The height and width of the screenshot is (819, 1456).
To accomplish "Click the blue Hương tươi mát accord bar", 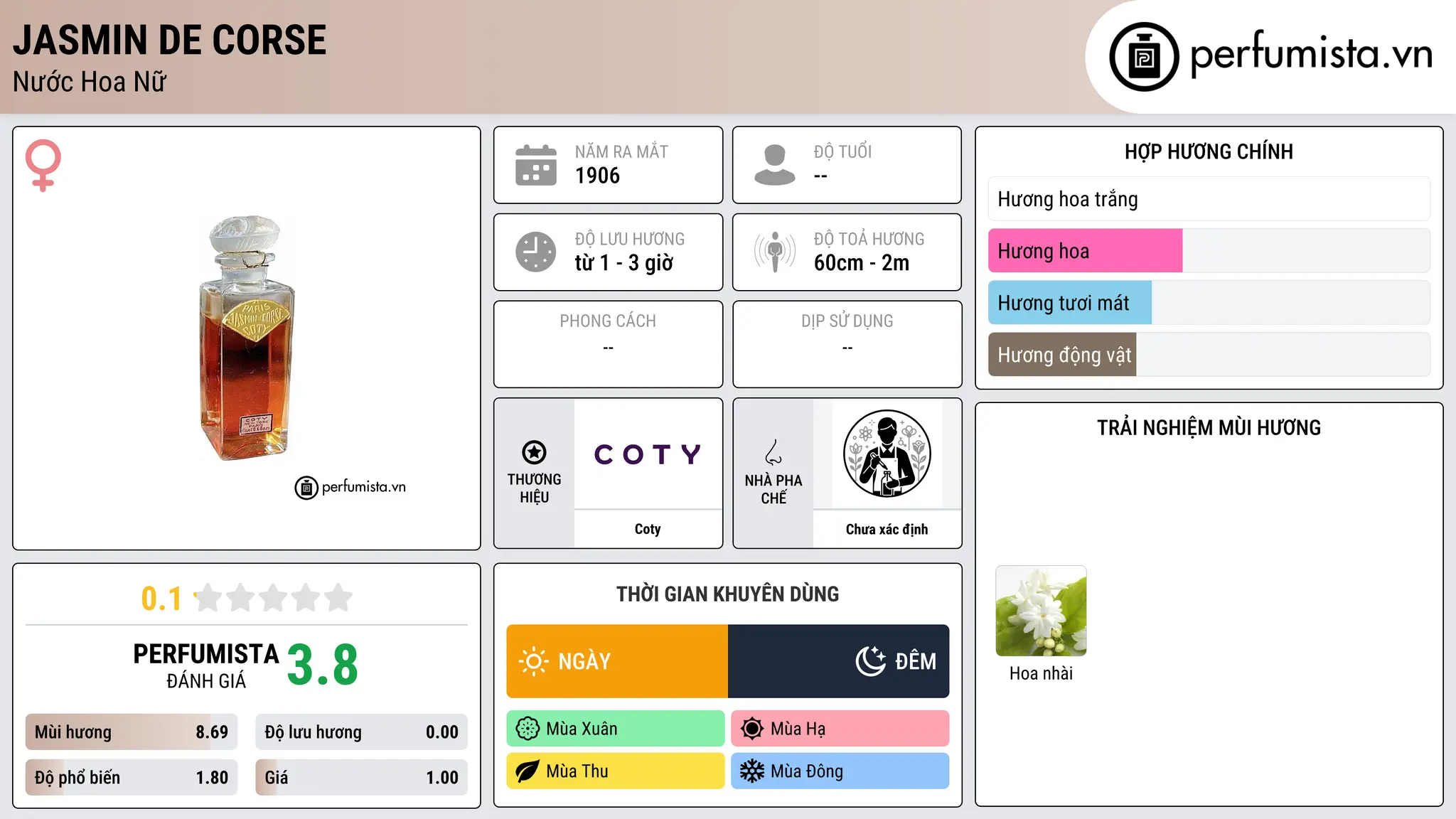I will pos(1209,303).
